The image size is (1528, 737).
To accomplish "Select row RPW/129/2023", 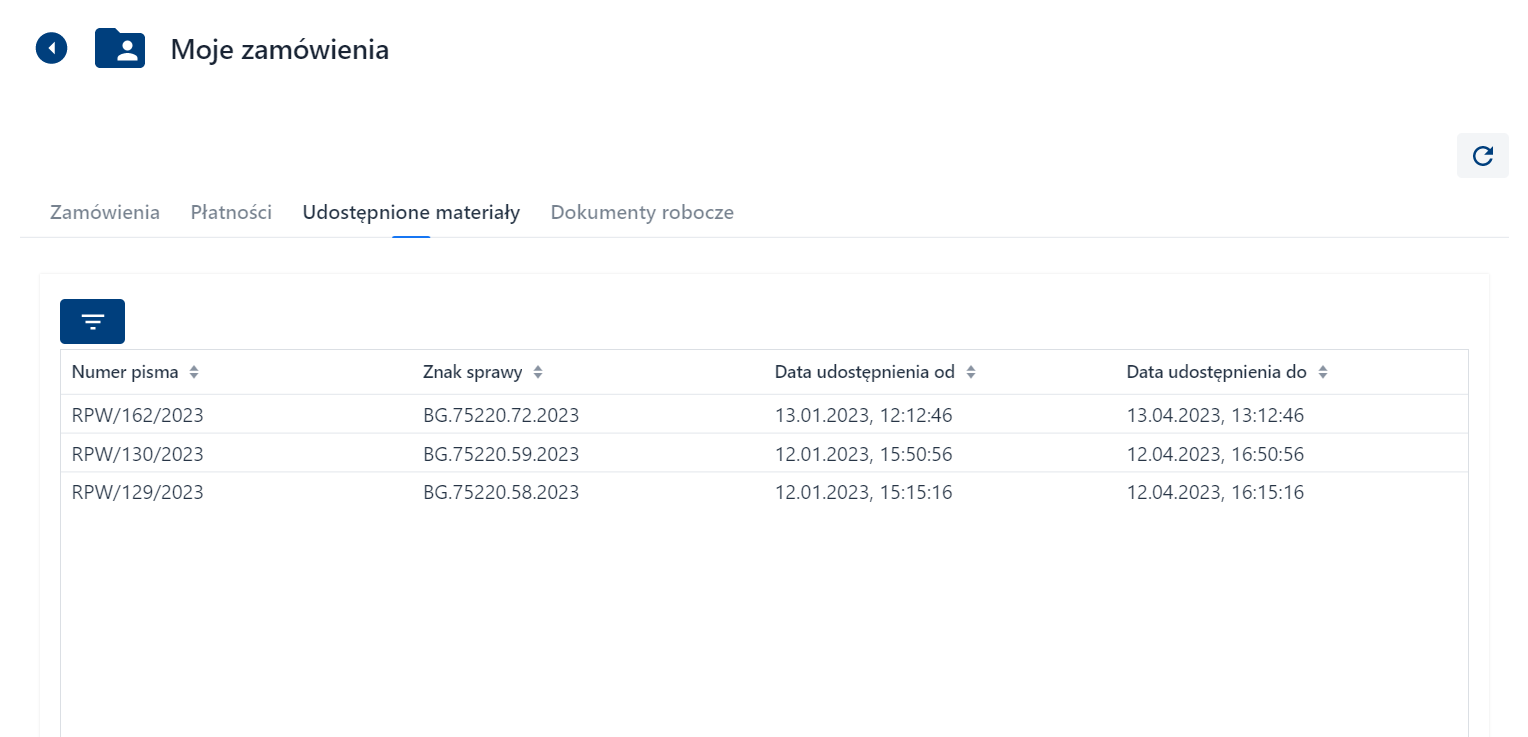I will pos(138,492).
